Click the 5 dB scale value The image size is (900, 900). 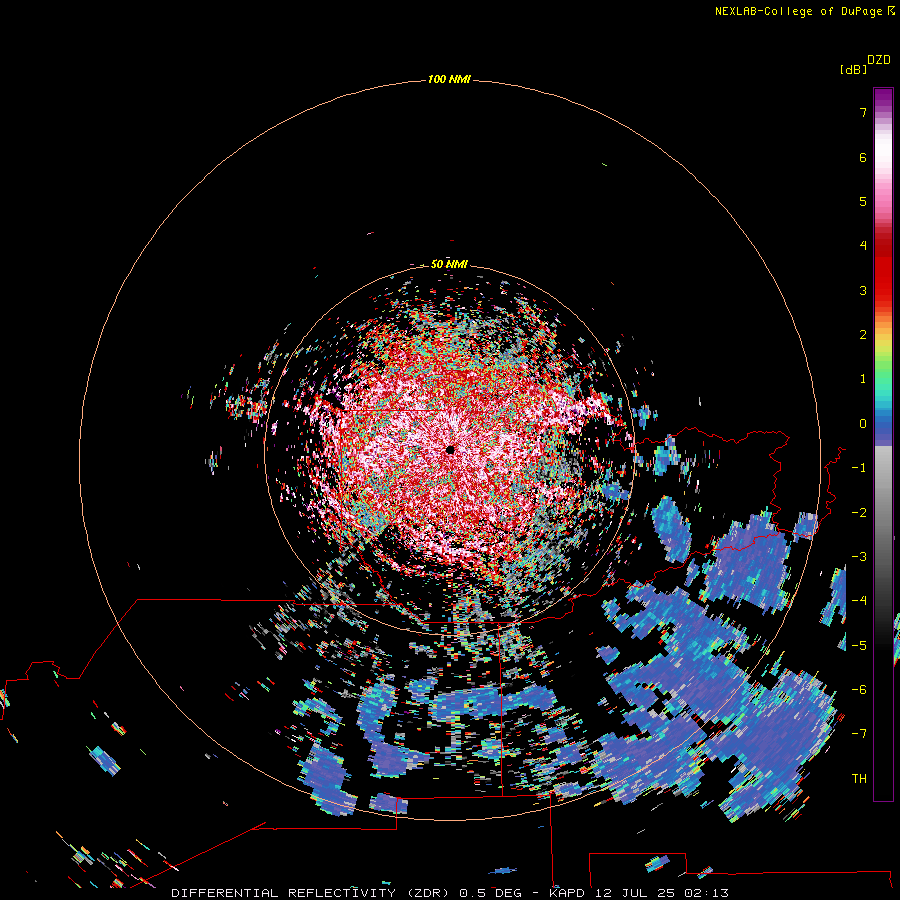(863, 201)
